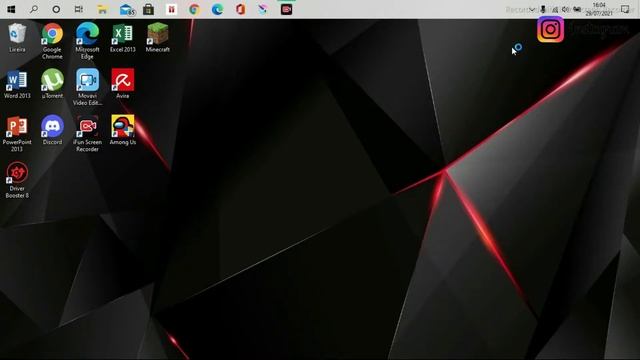Switch to the active screen recorder taskbar icon
The height and width of the screenshot is (360, 640).
[x=287, y=9]
